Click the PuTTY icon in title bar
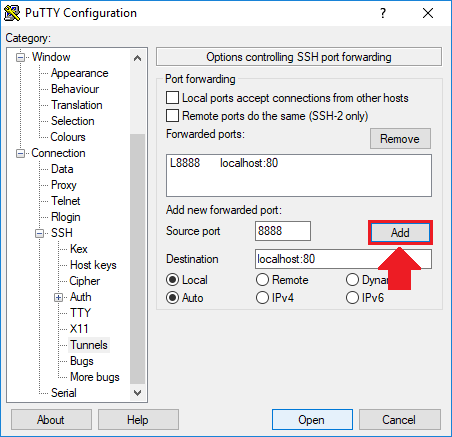 (12, 13)
